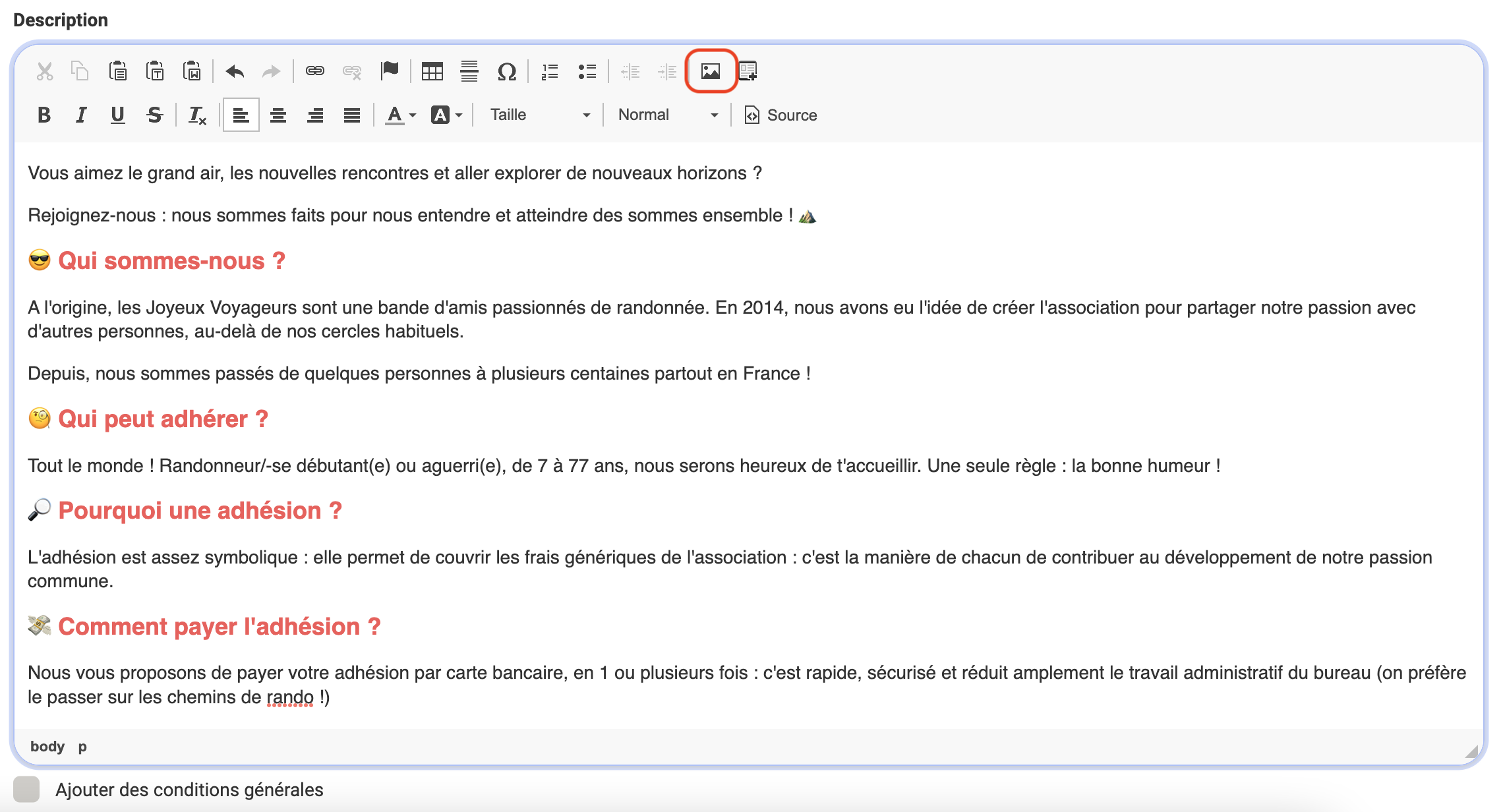The image size is (1503, 812).
Task: Toggle italic formatting
Action: click(x=81, y=115)
